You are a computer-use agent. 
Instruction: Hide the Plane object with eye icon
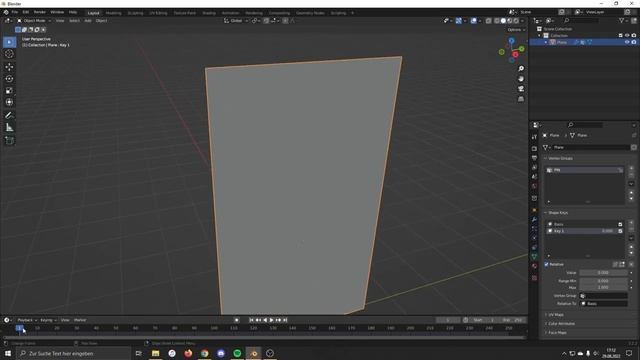(627, 42)
